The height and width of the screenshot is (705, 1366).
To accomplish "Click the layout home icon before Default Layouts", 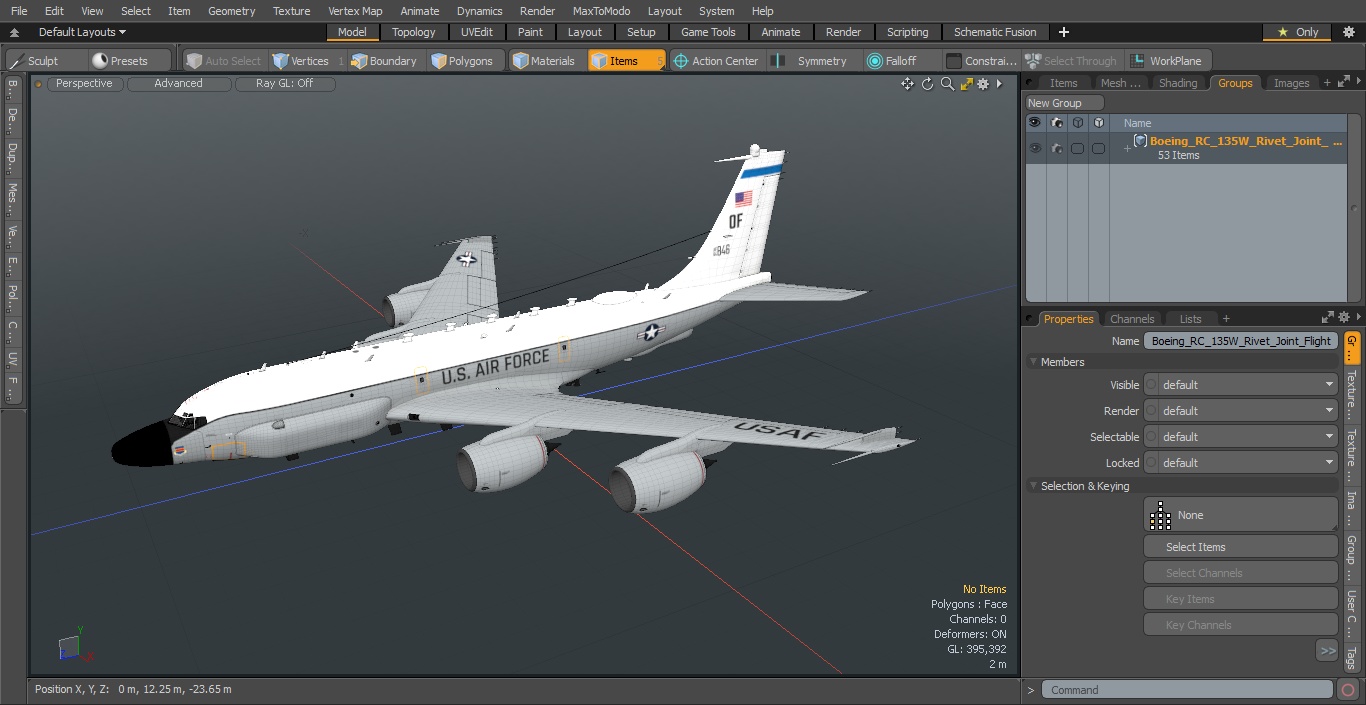I will (14, 33).
